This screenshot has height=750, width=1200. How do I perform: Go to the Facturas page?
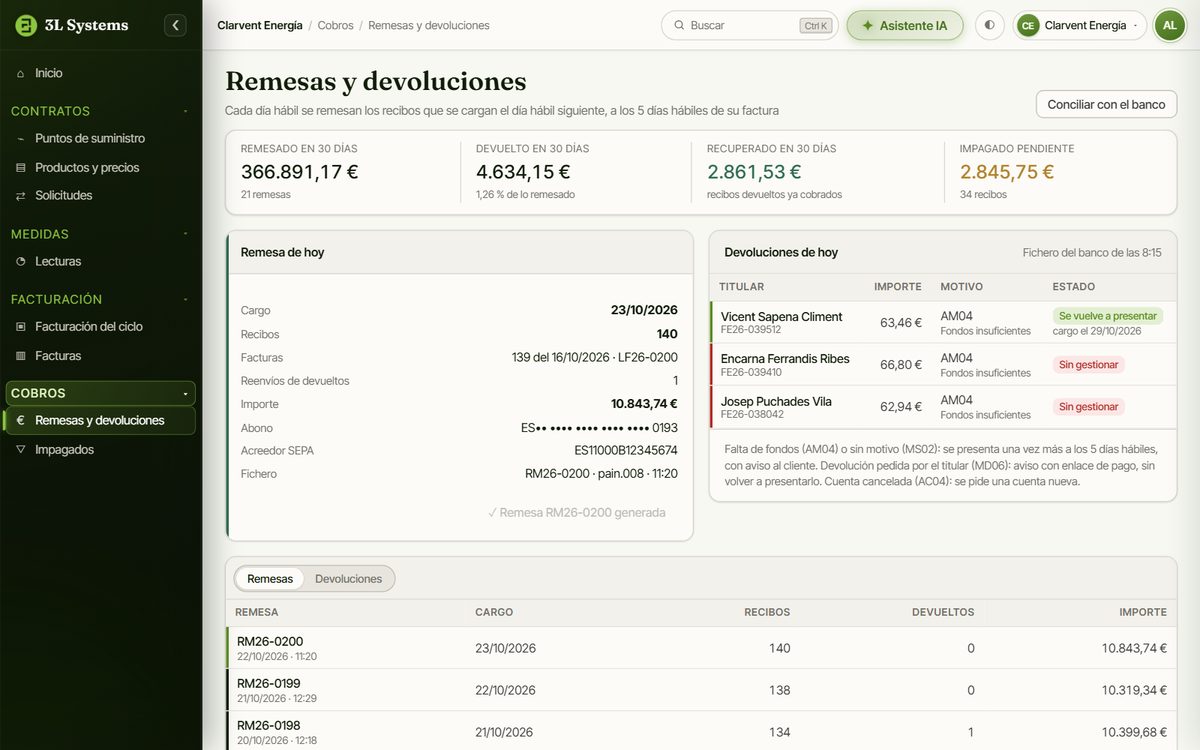[x=101, y=356]
